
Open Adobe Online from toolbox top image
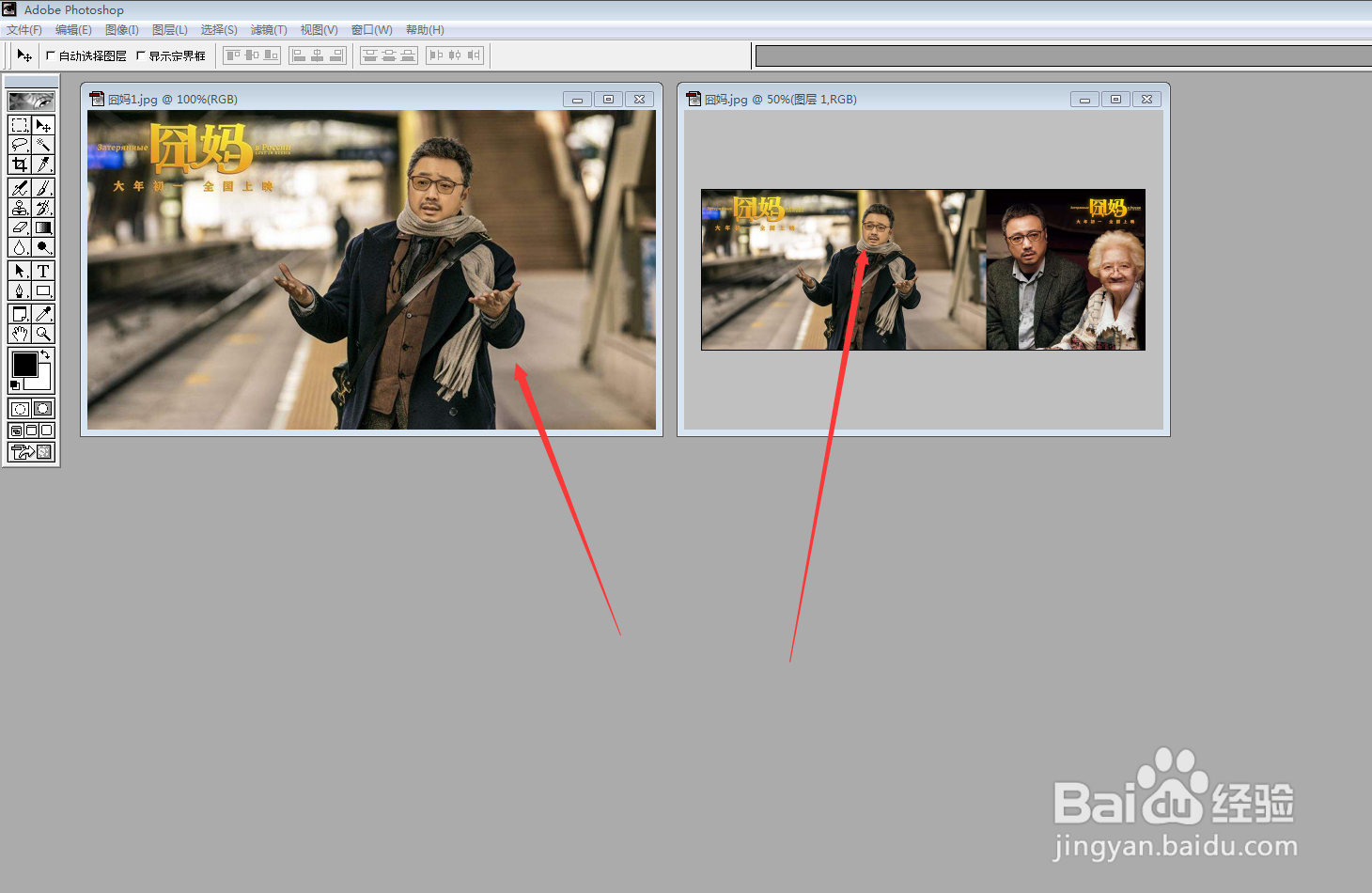point(31,101)
